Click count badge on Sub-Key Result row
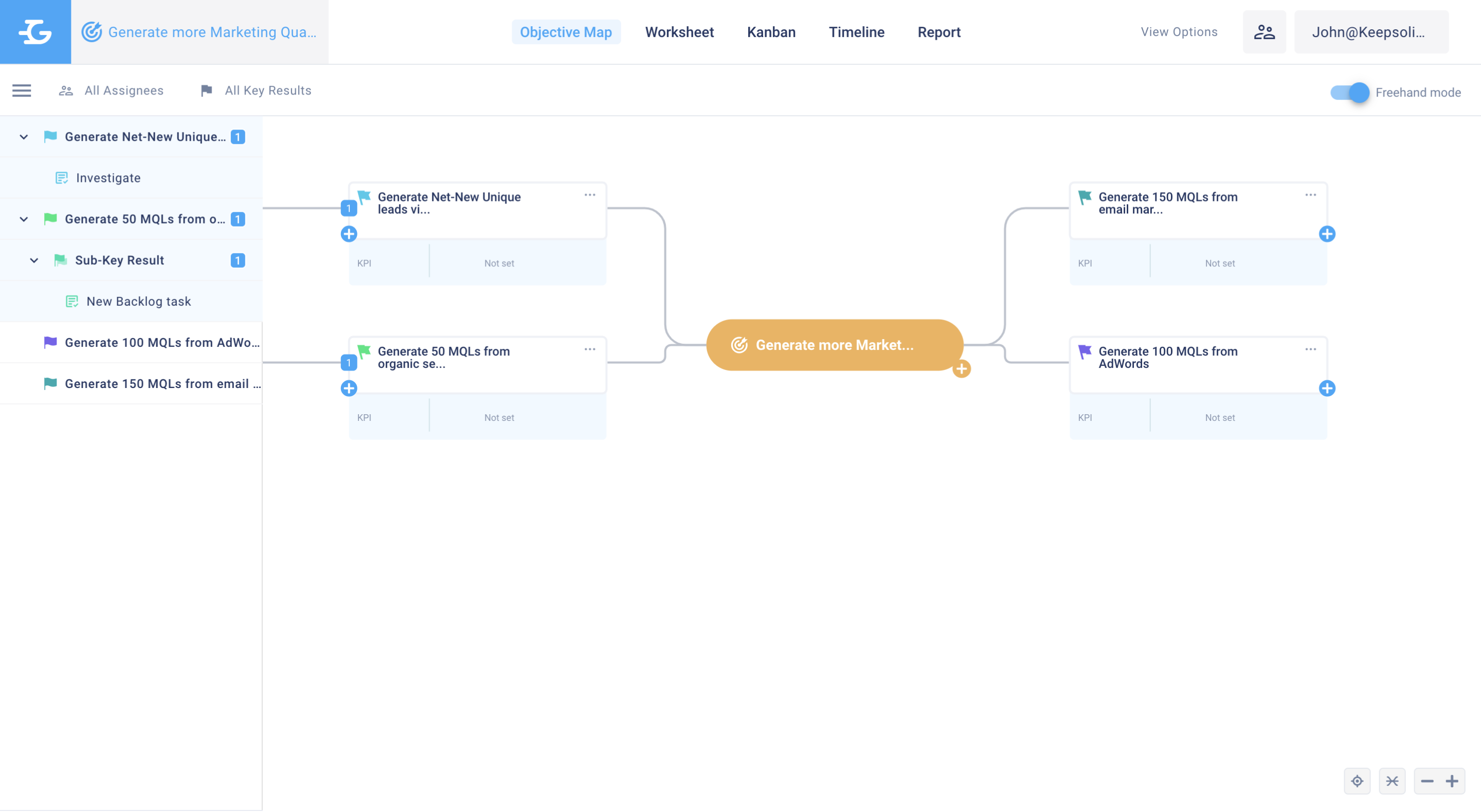Viewport: 1481px width, 812px height. pos(238,261)
